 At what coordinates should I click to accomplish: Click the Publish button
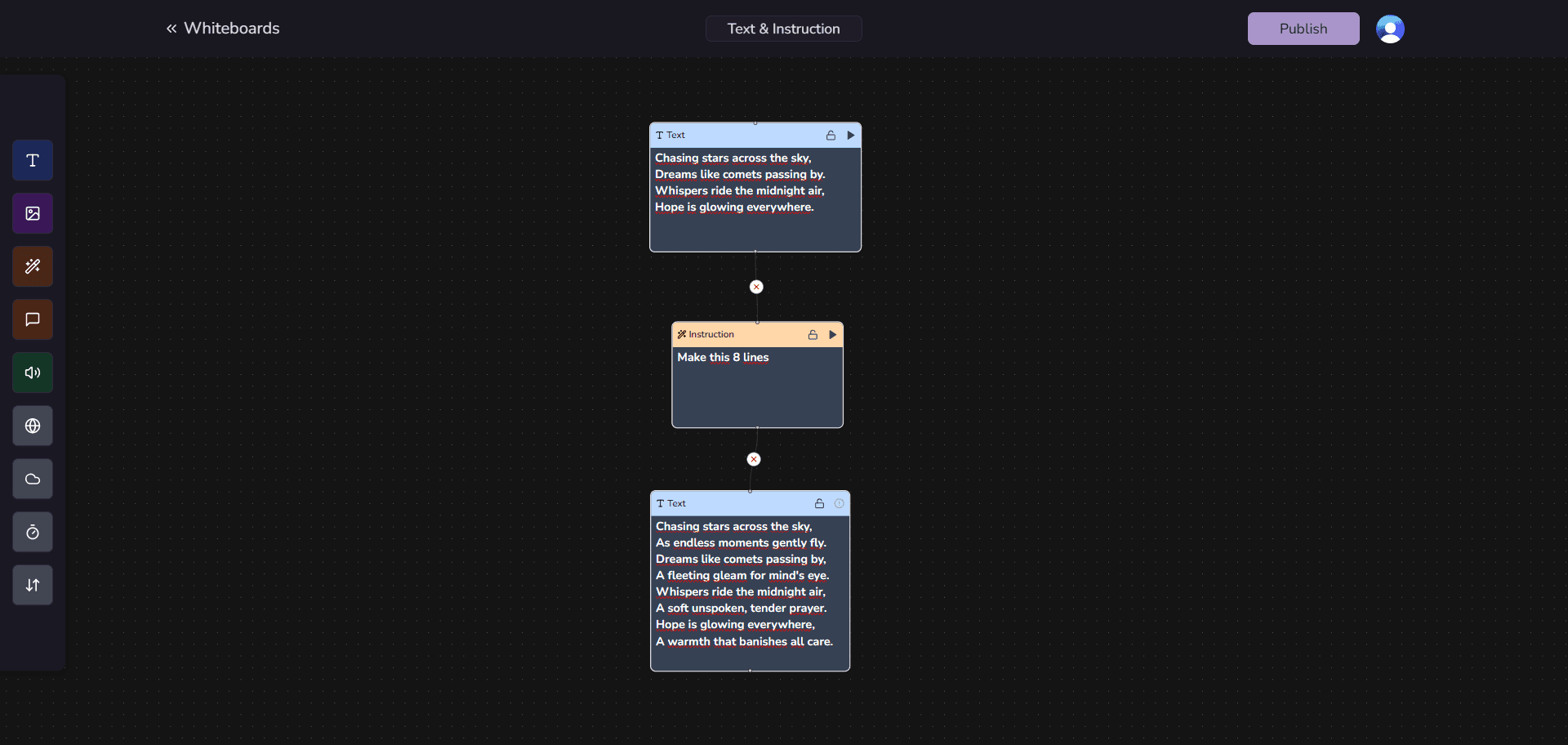1303,29
